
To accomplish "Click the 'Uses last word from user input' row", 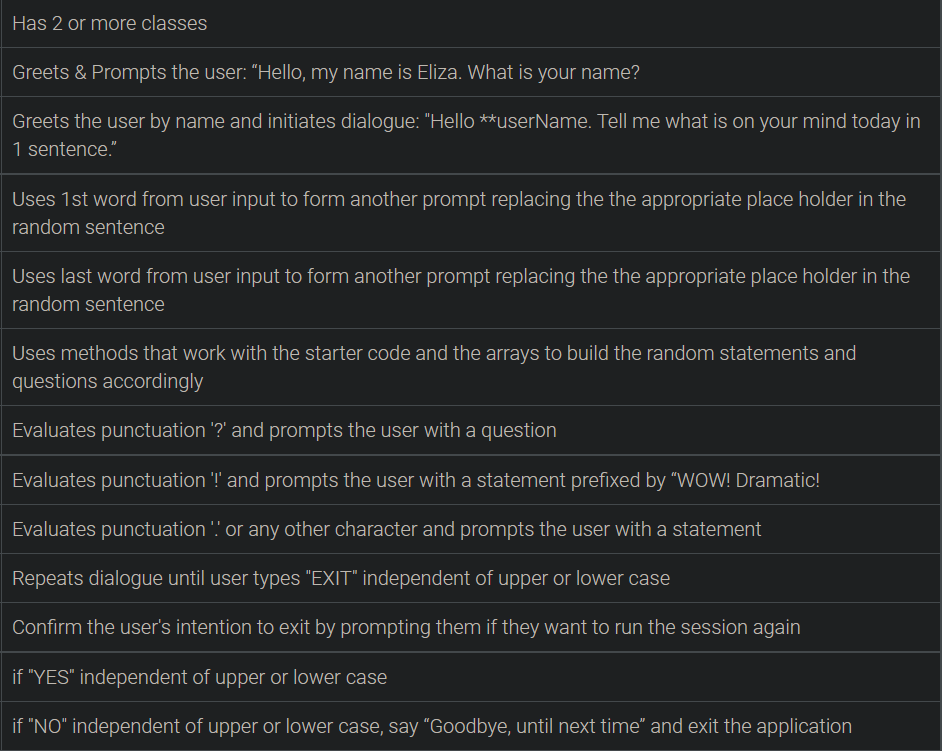I will point(471,290).
